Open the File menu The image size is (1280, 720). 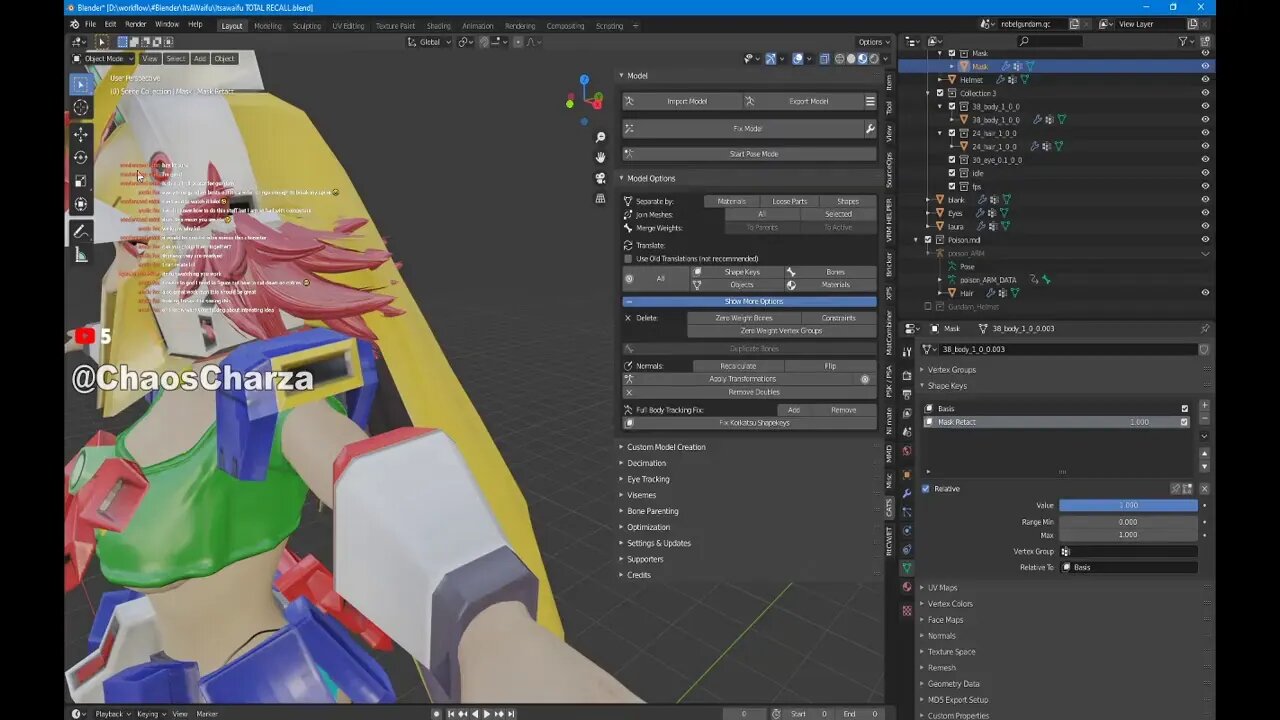(90, 24)
